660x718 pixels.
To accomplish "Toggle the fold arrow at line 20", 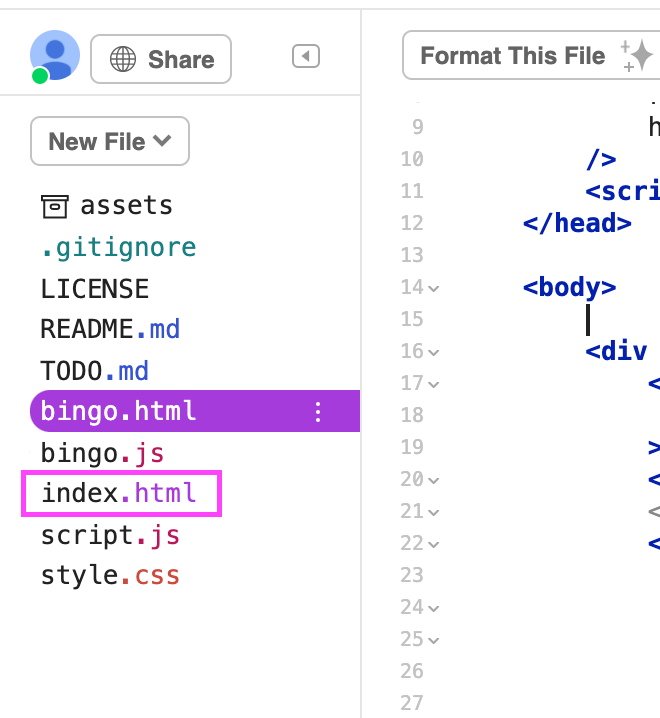I will coord(434,480).
